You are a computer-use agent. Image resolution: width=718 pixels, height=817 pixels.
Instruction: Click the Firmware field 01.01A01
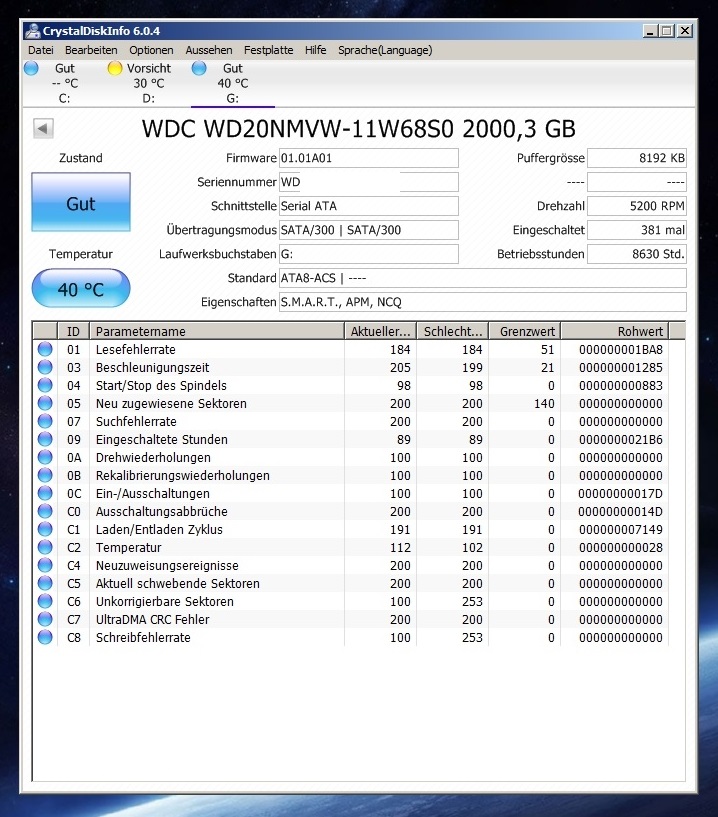coord(368,158)
